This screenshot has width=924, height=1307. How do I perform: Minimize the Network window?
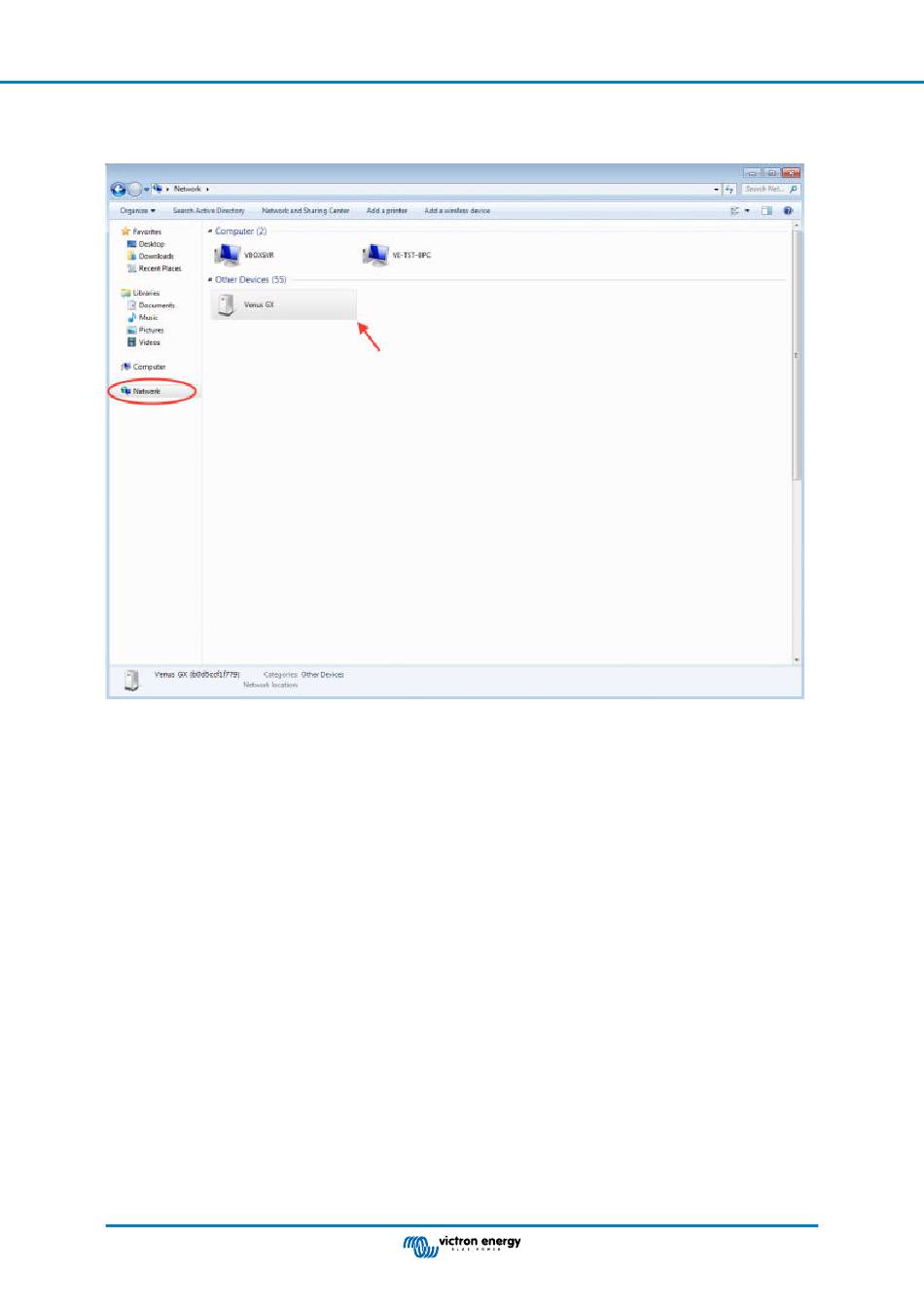click(752, 173)
